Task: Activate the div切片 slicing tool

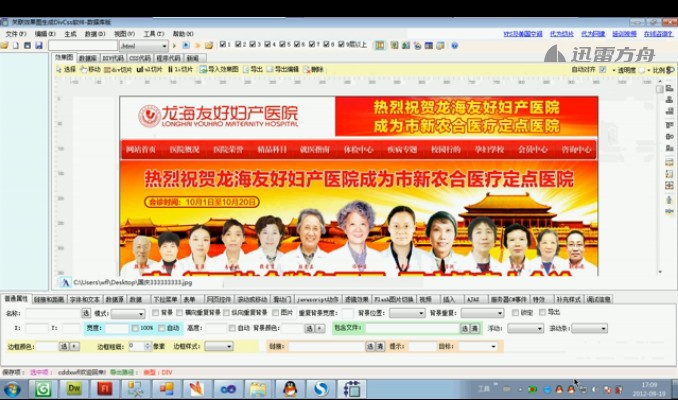Action: point(118,69)
